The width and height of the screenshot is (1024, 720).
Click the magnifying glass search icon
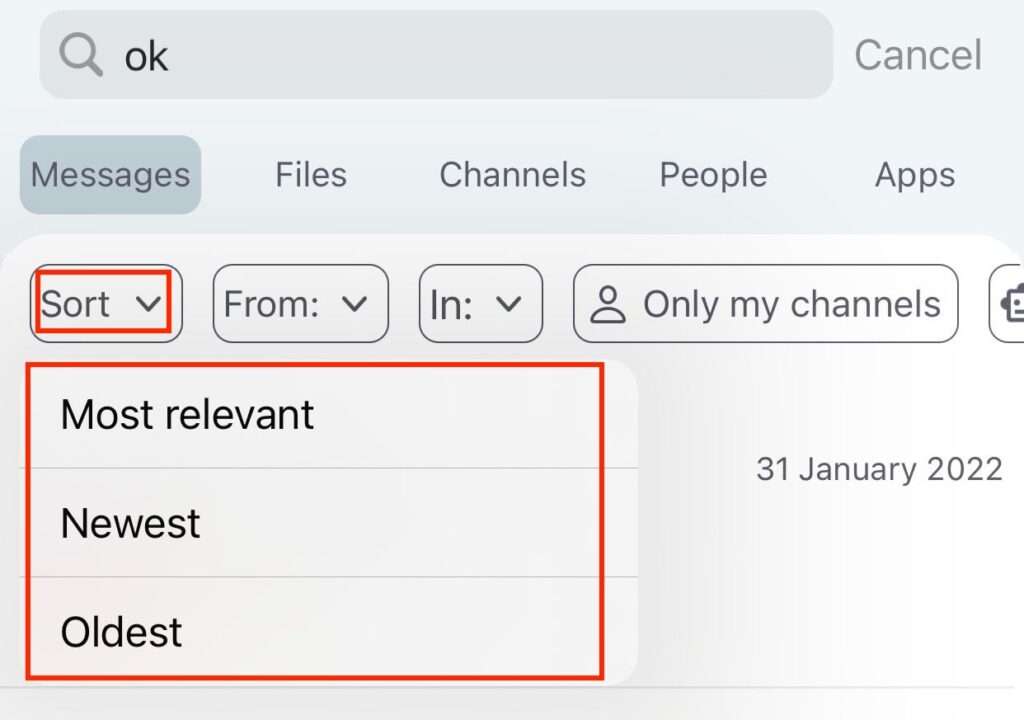click(x=81, y=55)
